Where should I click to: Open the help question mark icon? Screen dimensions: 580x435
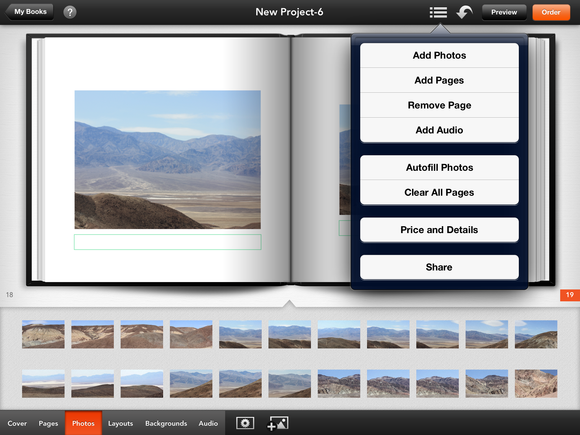70,12
